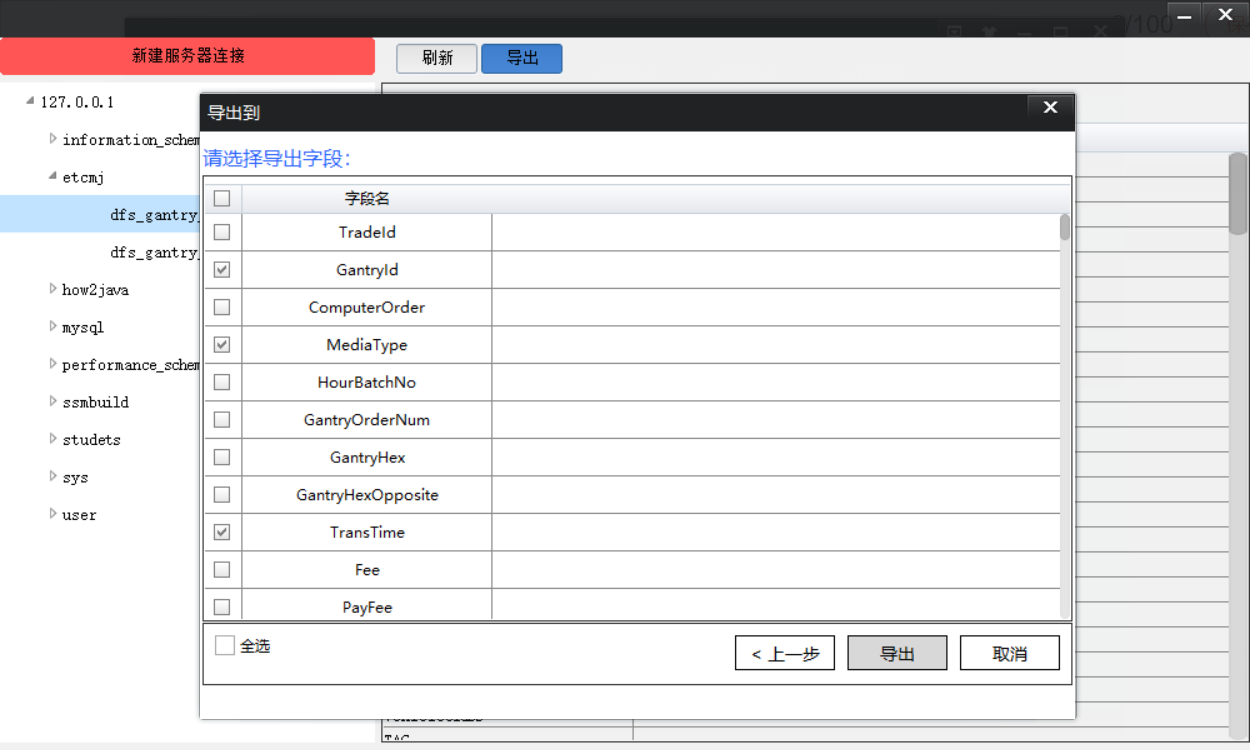Click the field list scrollbar thumb

(x=1065, y=227)
